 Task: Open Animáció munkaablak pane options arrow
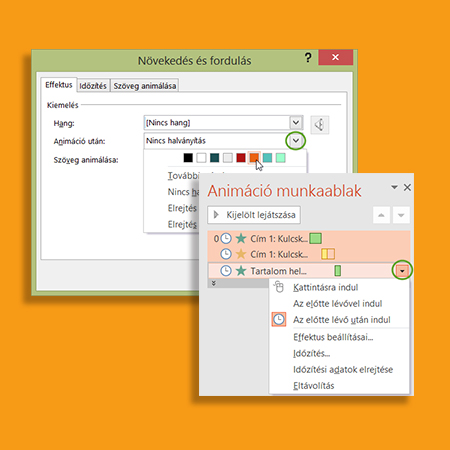(394, 187)
